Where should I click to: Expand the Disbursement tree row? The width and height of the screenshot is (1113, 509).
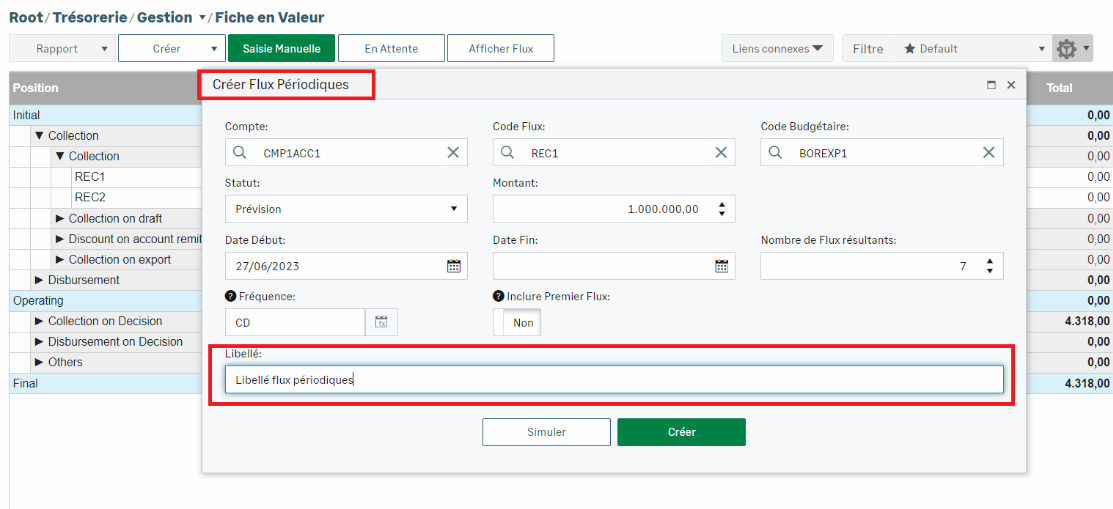point(39,280)
